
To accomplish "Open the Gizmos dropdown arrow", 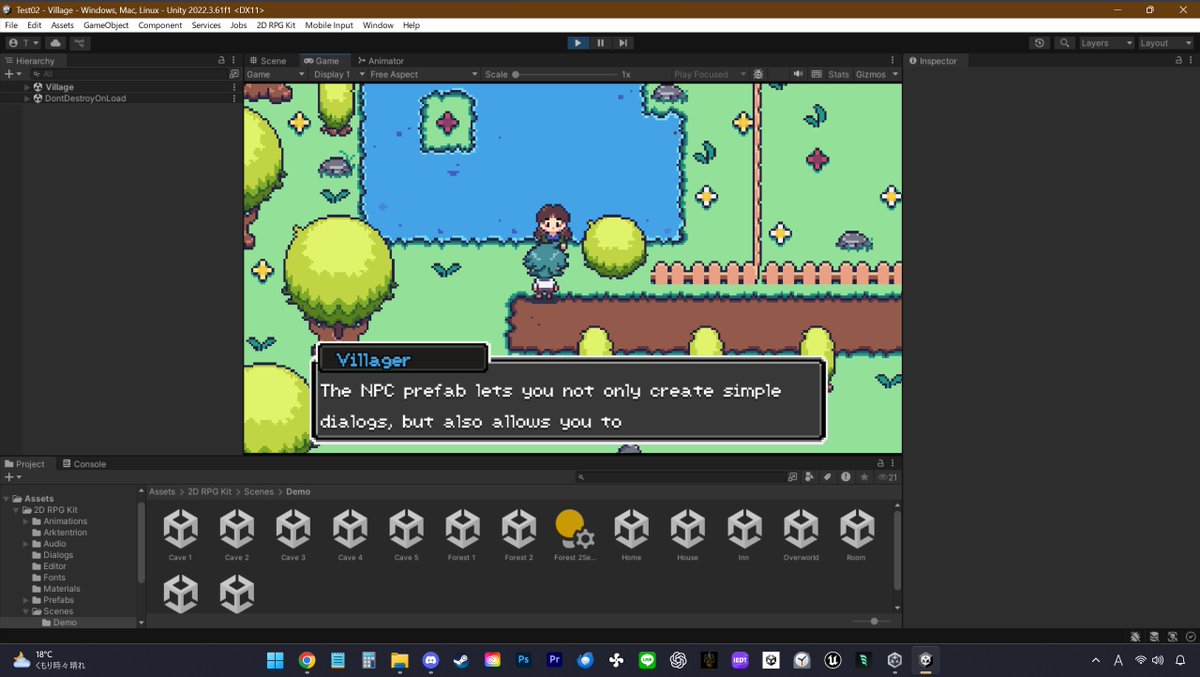I will coord(893,74).
